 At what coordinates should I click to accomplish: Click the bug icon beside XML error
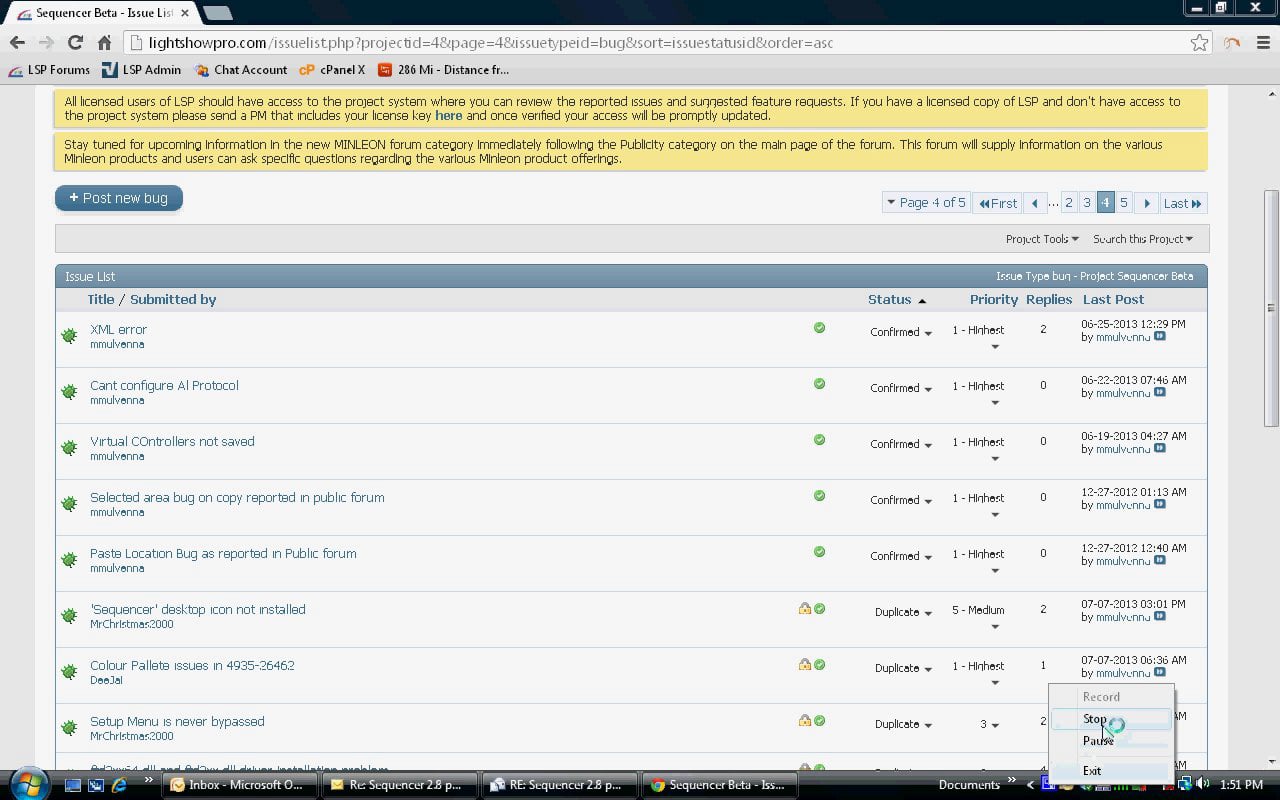(69, 336)
